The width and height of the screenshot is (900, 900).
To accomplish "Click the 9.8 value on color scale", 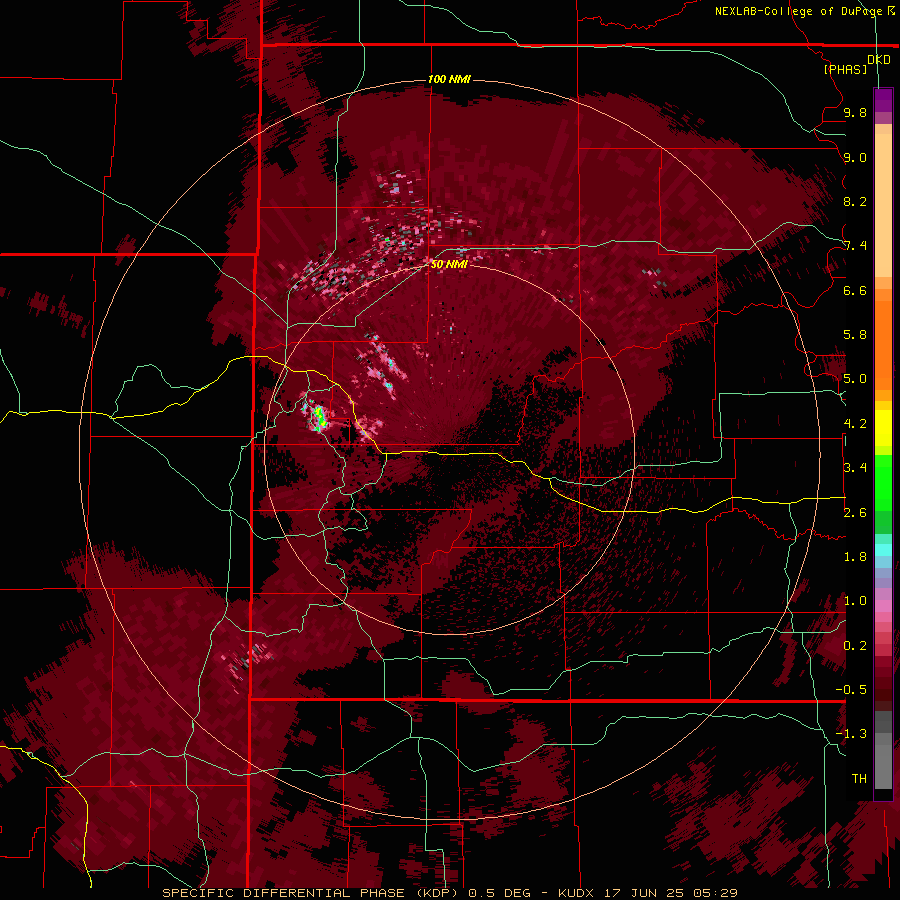I will click(x=855, y=112).
